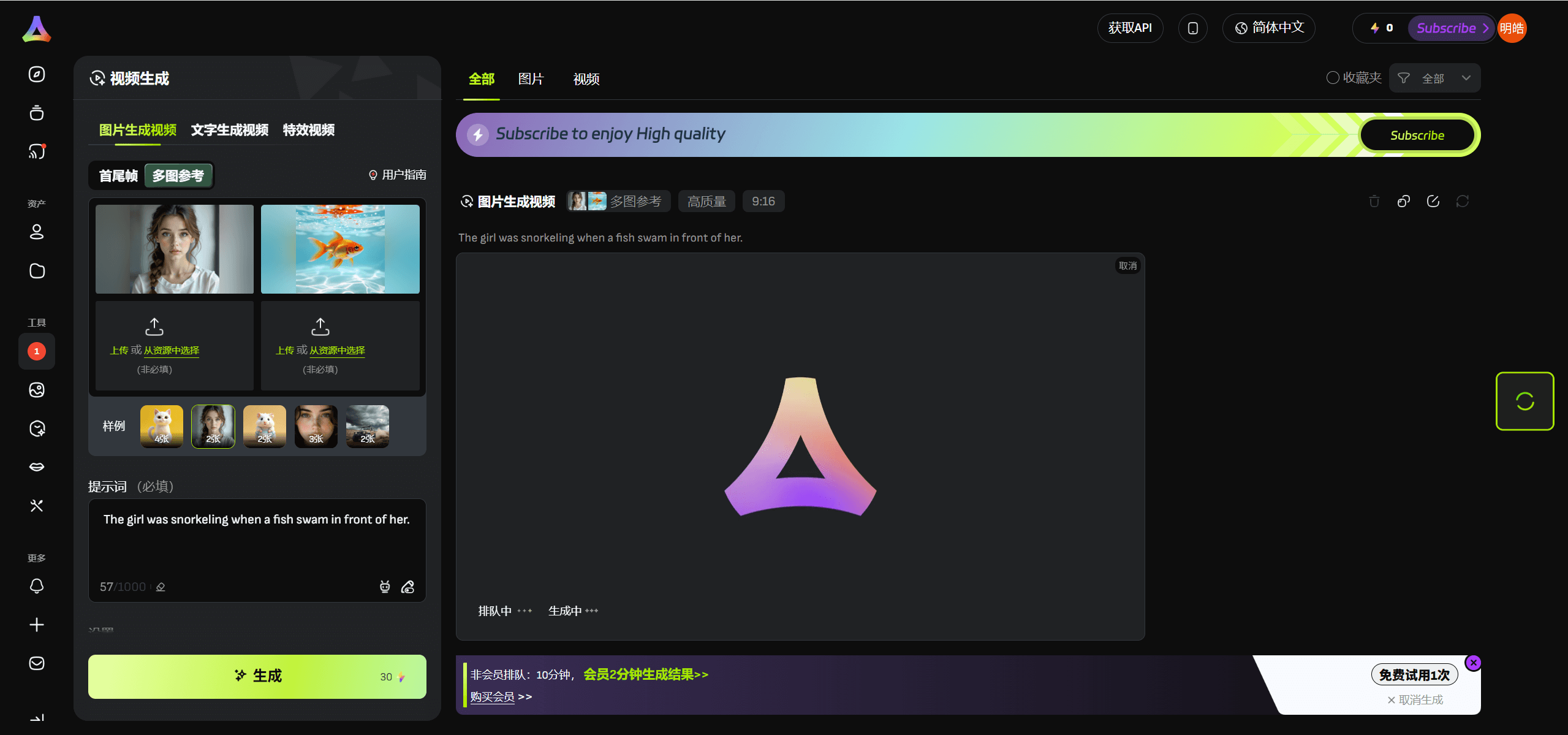Viewport: 1568px width, 735px height.
Task: Open the 购买会员 link in the banner
Action: [492, 696]
